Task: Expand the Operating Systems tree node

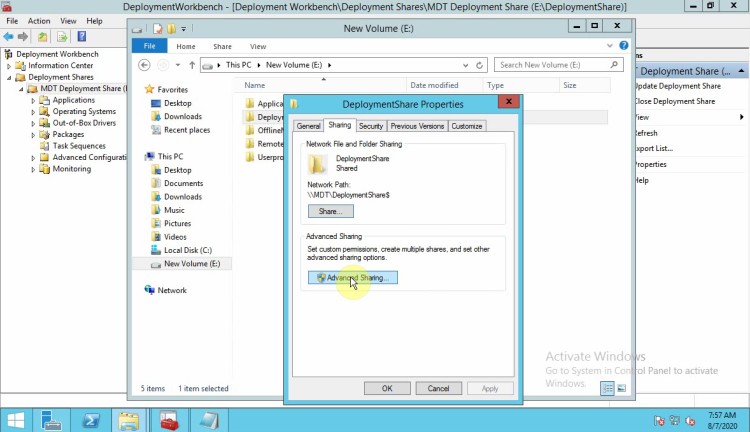Action: [33, 112]
